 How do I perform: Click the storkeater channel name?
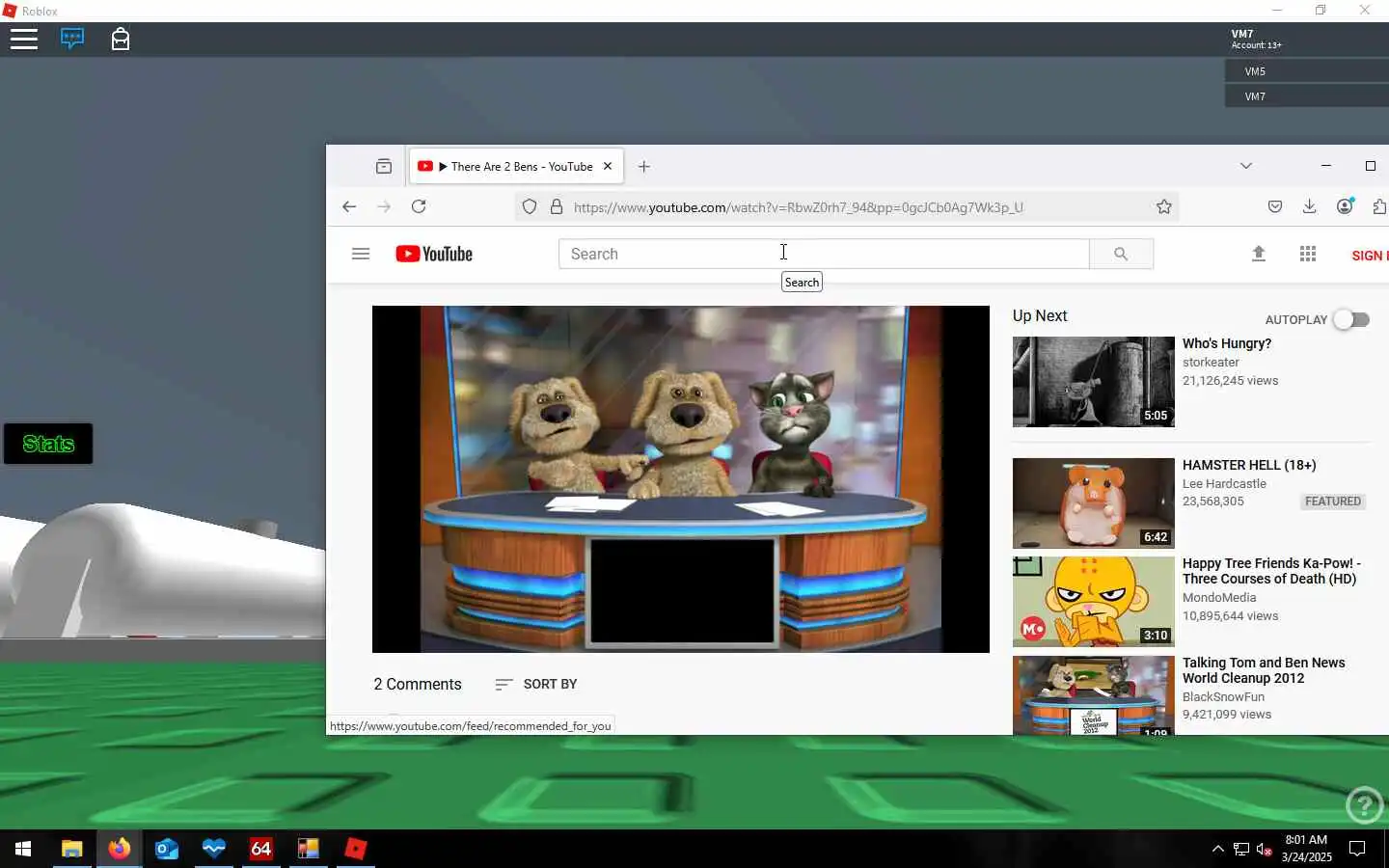pyautogui.click(x=1211, y=363)
